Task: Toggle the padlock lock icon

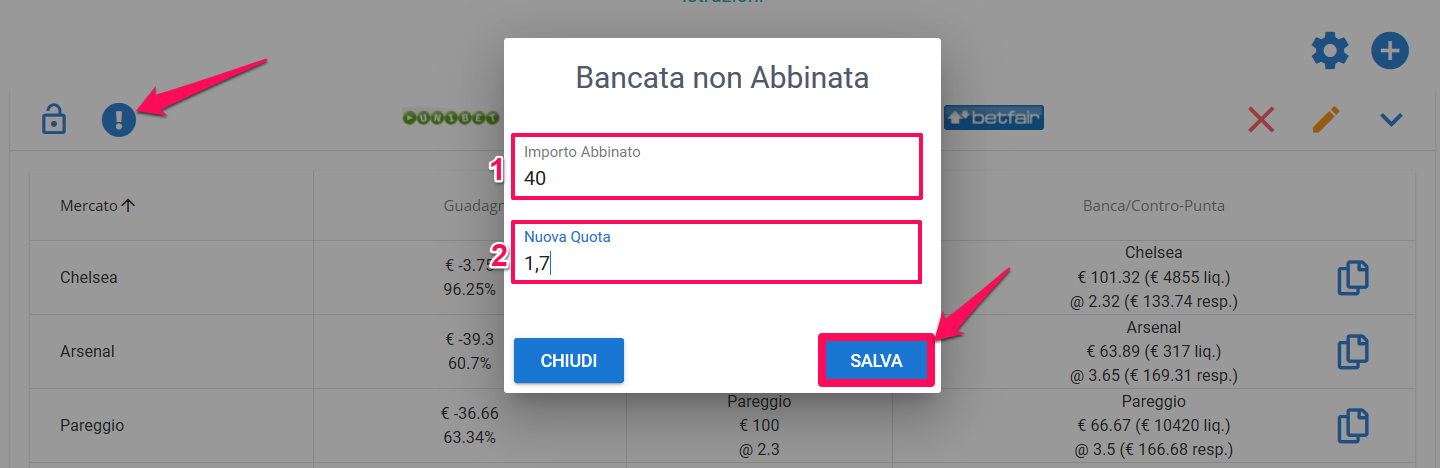Action: click(x=53, y=120)
